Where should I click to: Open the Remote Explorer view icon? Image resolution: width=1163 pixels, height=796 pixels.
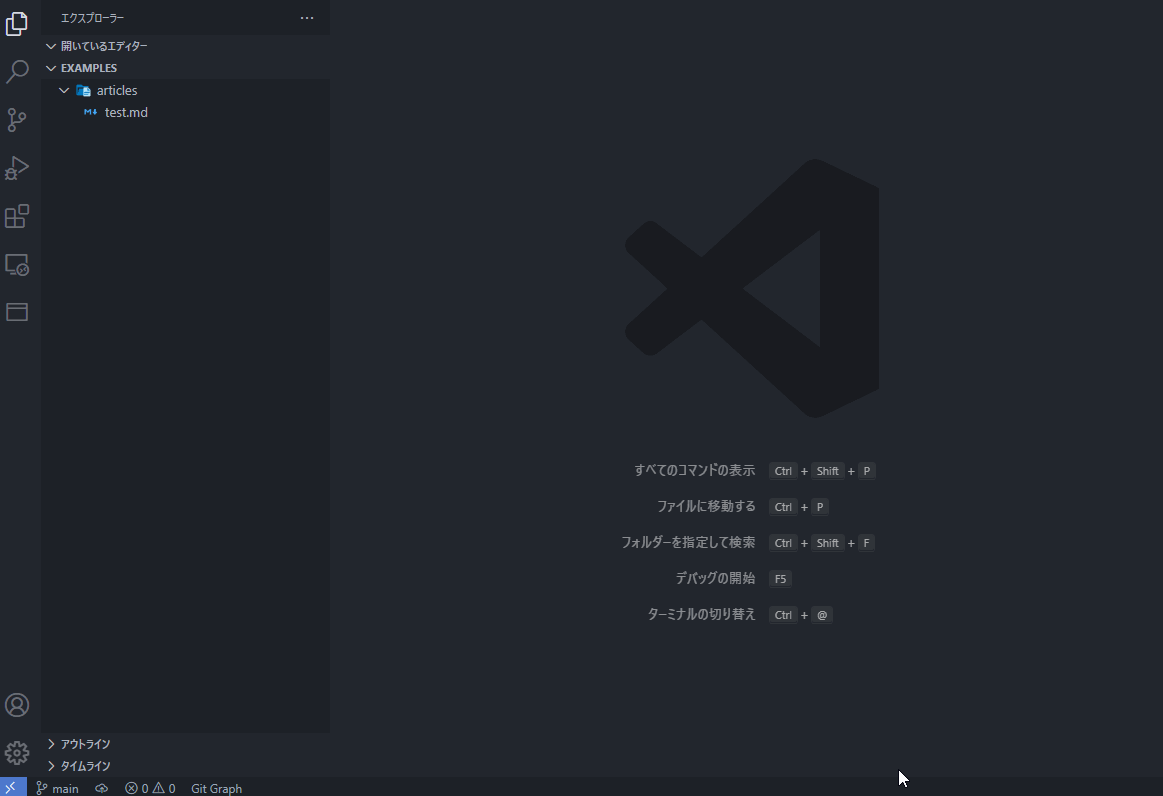click(x=17, y=265)
